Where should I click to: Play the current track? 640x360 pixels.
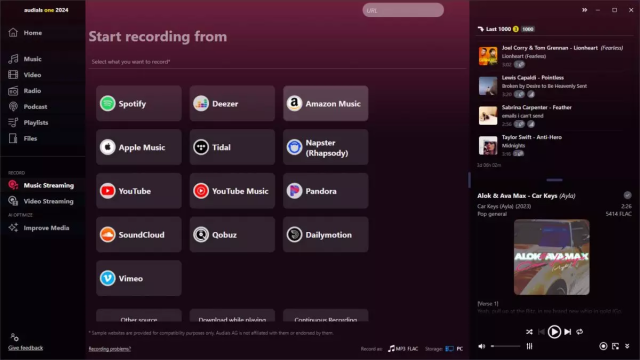click(554, 332)
